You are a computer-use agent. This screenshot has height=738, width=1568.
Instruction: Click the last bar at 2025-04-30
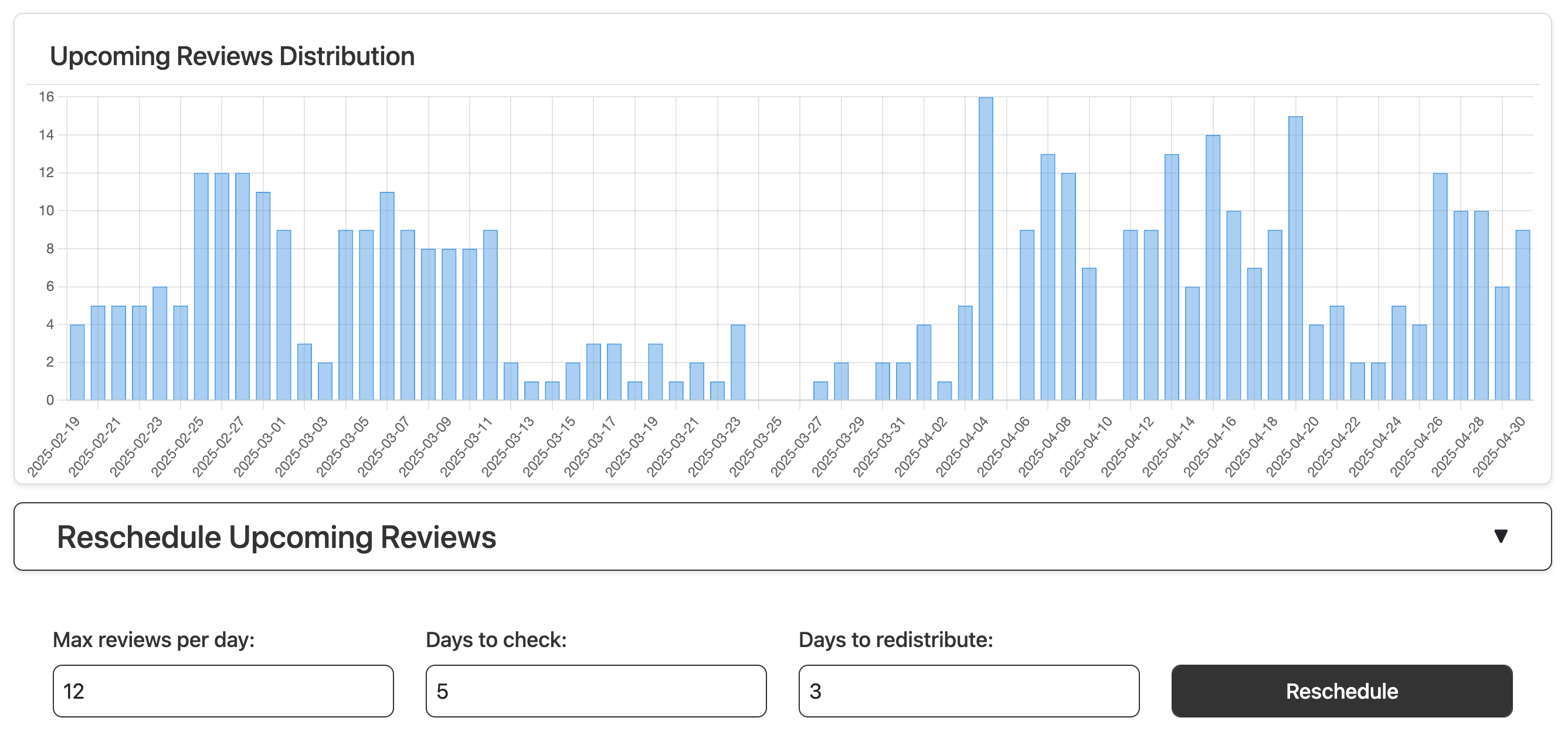[1523, 315]
